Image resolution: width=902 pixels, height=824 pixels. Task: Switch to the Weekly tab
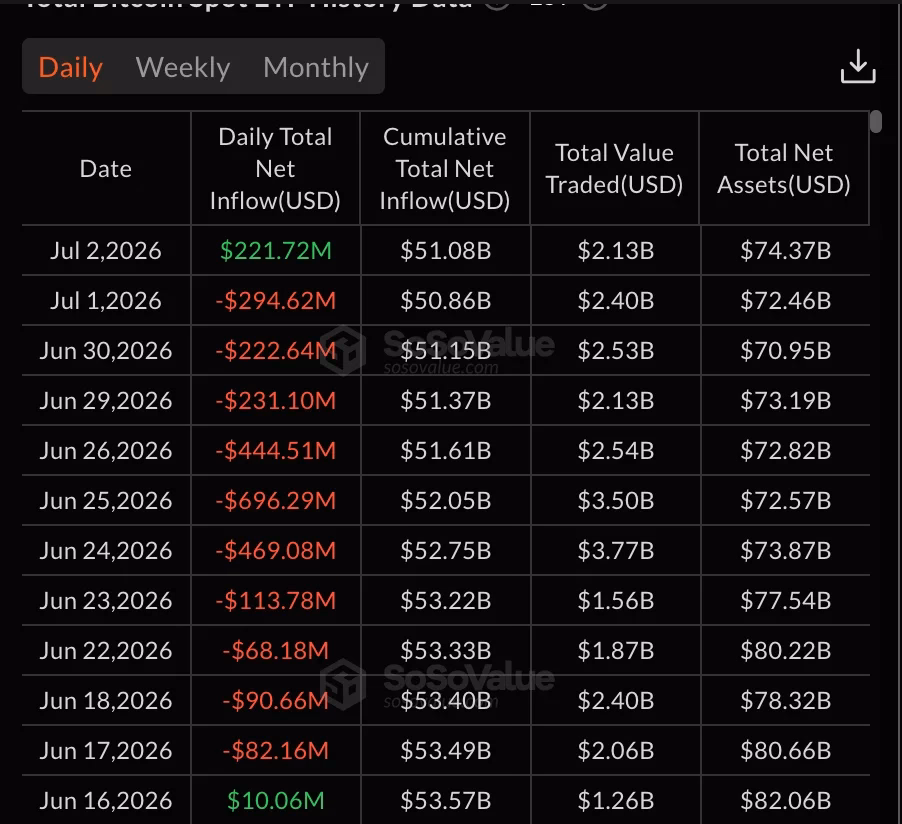tap(183, 67)
